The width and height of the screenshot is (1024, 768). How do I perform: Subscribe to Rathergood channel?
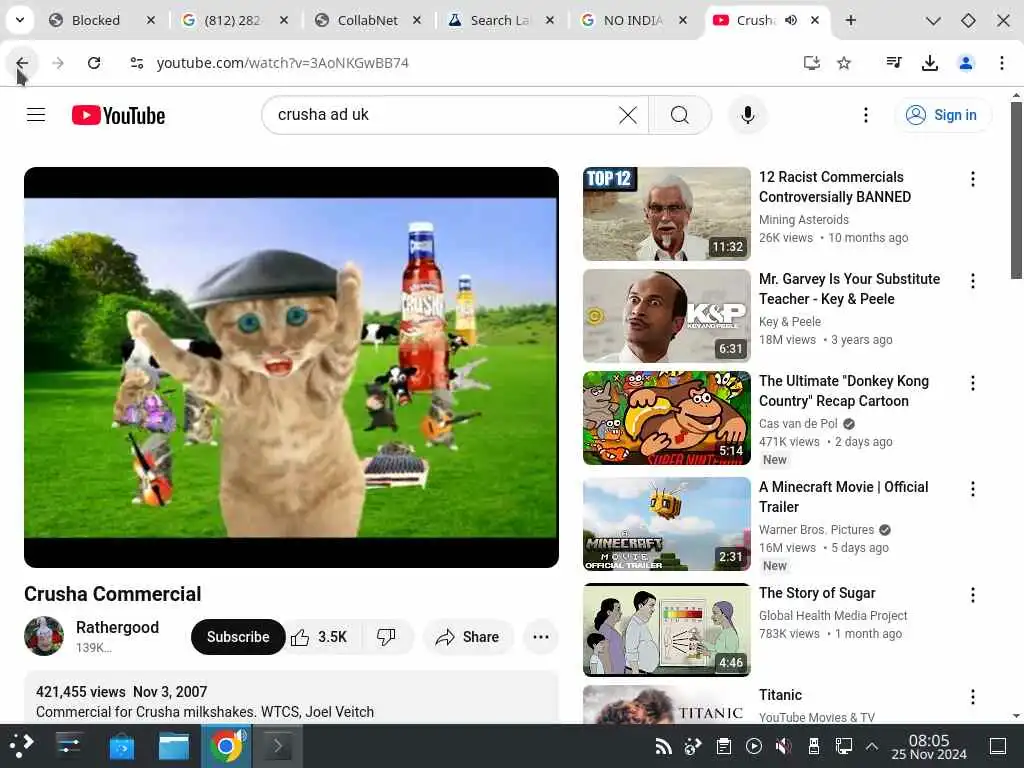(238, 637)
